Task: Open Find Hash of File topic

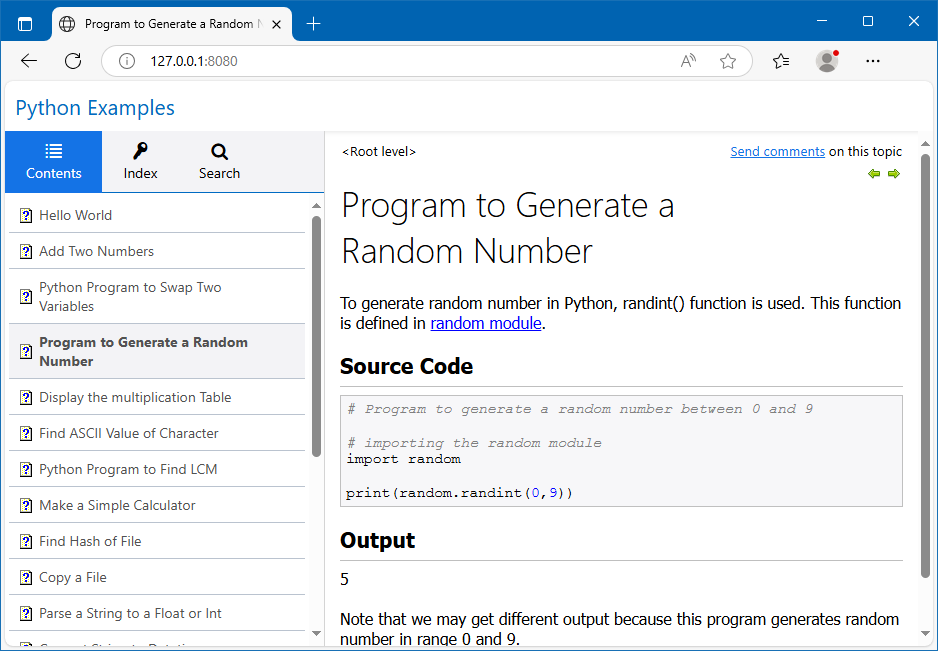Action: (x=157, y=542)
